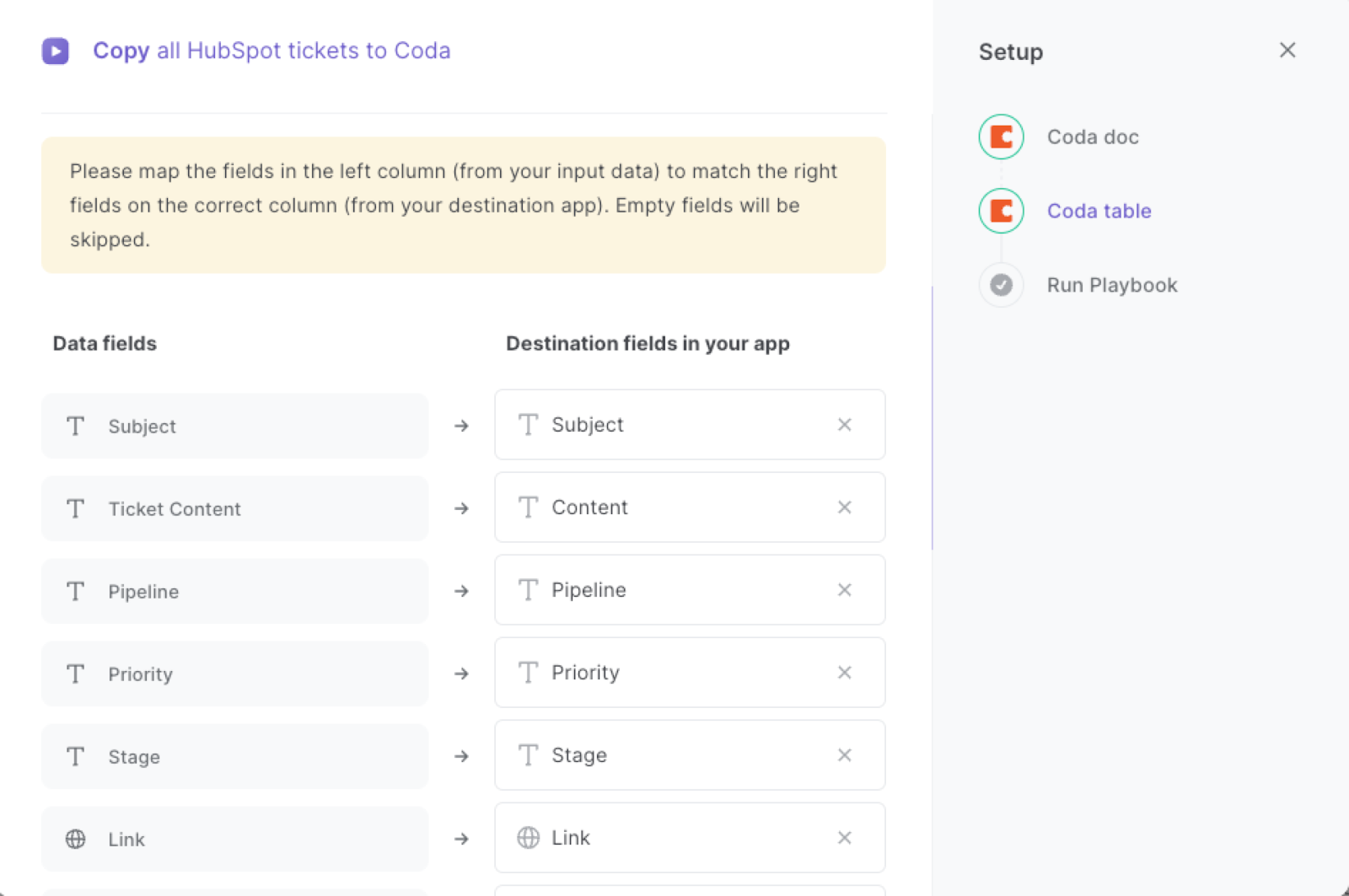Select the Stage data field
1349x896 pixels.
pos(234,757)
